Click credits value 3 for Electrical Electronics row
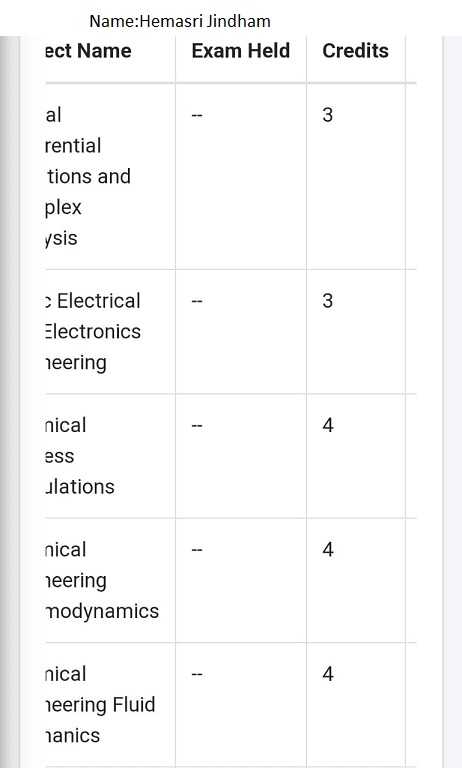 tap(328, 301)
